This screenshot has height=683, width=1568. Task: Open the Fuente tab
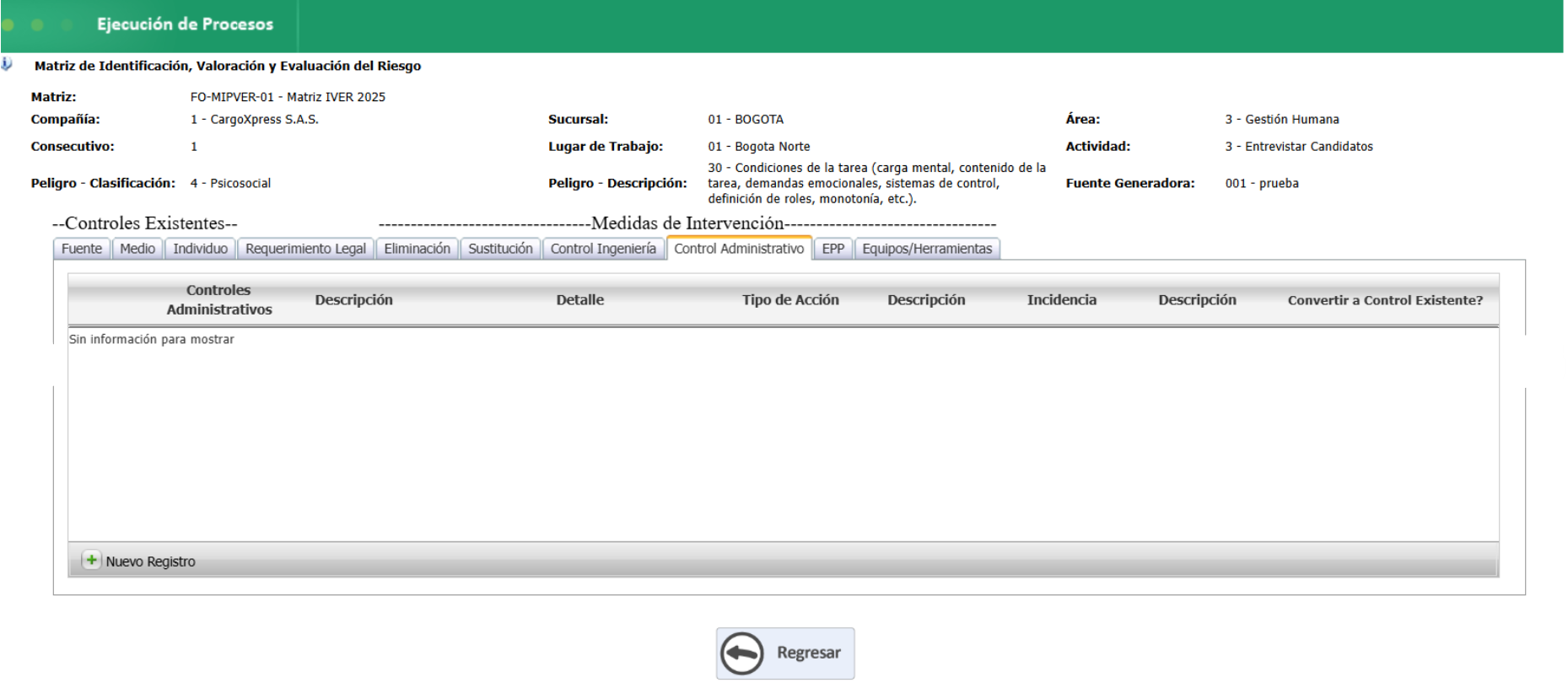[82, 249]
